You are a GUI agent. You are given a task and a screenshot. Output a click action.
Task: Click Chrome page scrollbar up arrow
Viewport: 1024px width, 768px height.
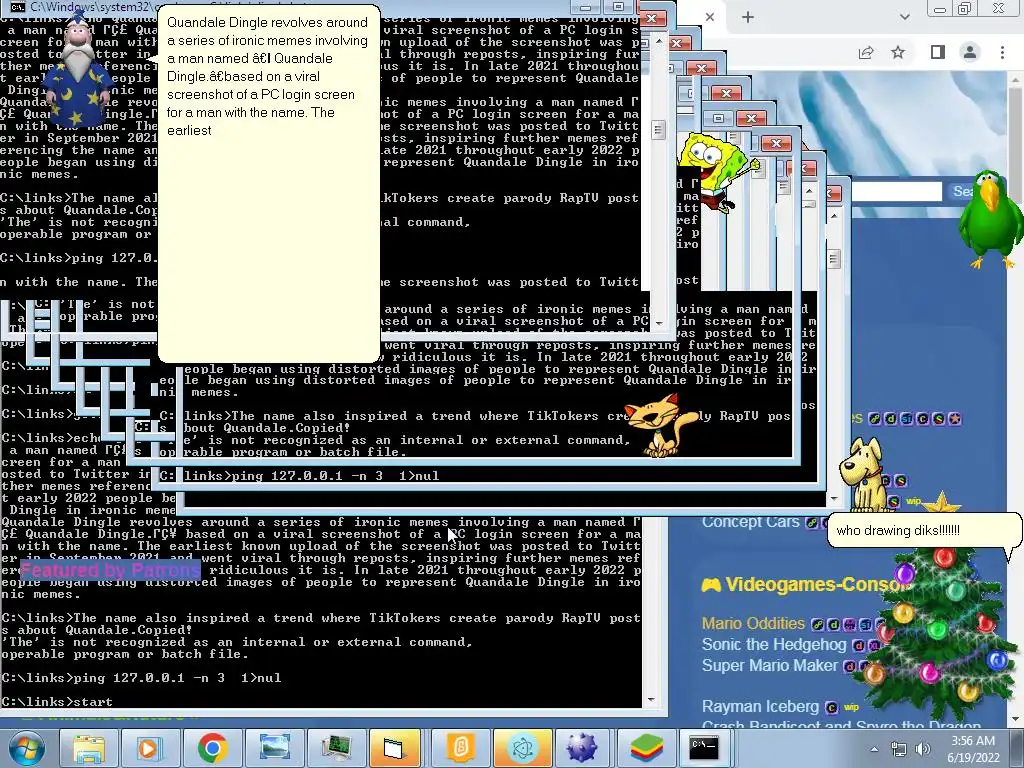coord(1016,80)
